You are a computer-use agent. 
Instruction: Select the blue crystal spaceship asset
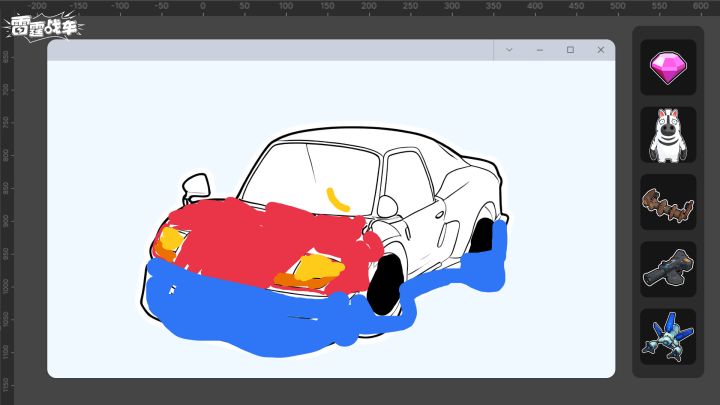pyautogui.click(x=668, y=337)
